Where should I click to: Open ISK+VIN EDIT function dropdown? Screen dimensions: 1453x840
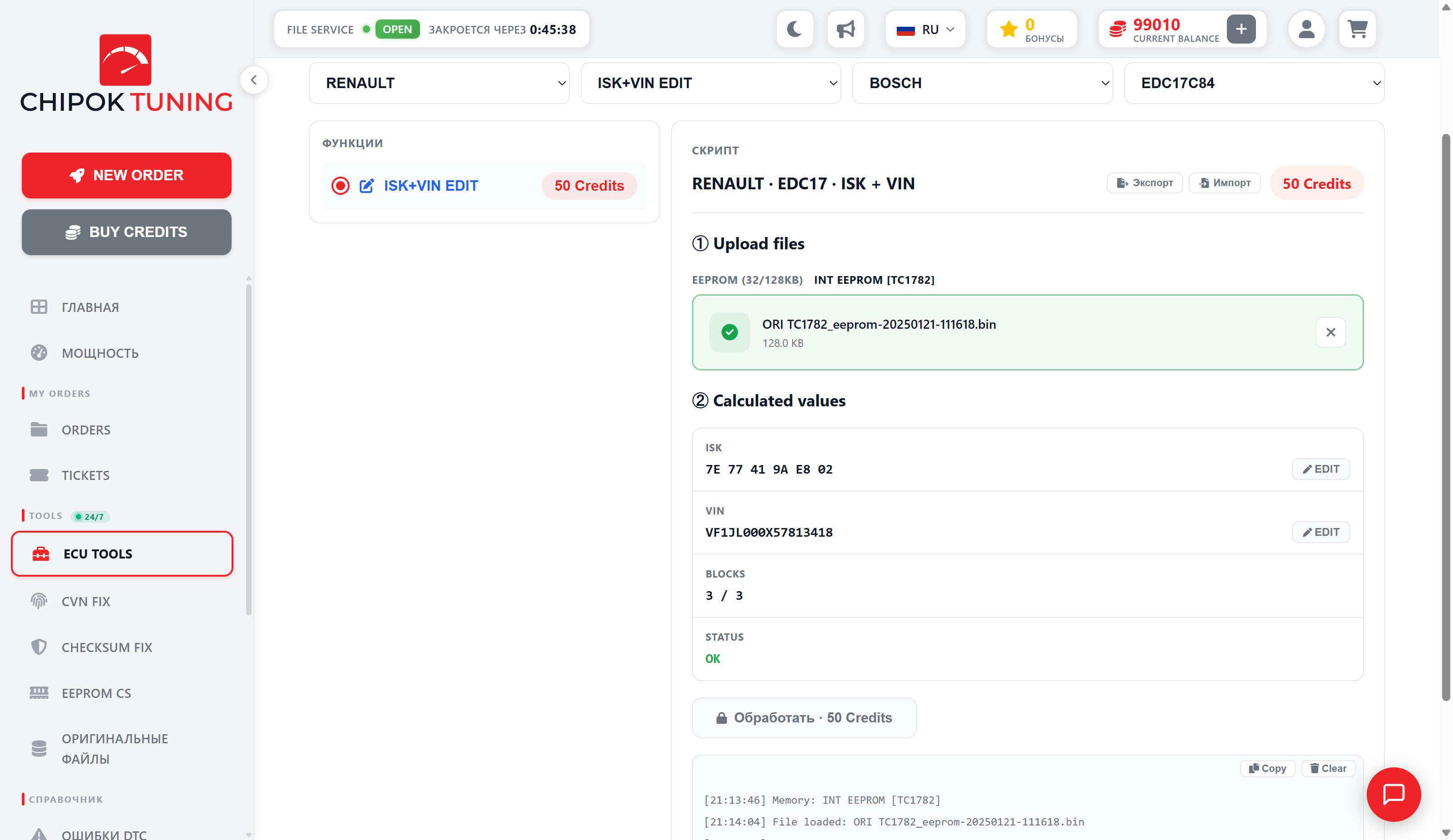pos(710,83)
